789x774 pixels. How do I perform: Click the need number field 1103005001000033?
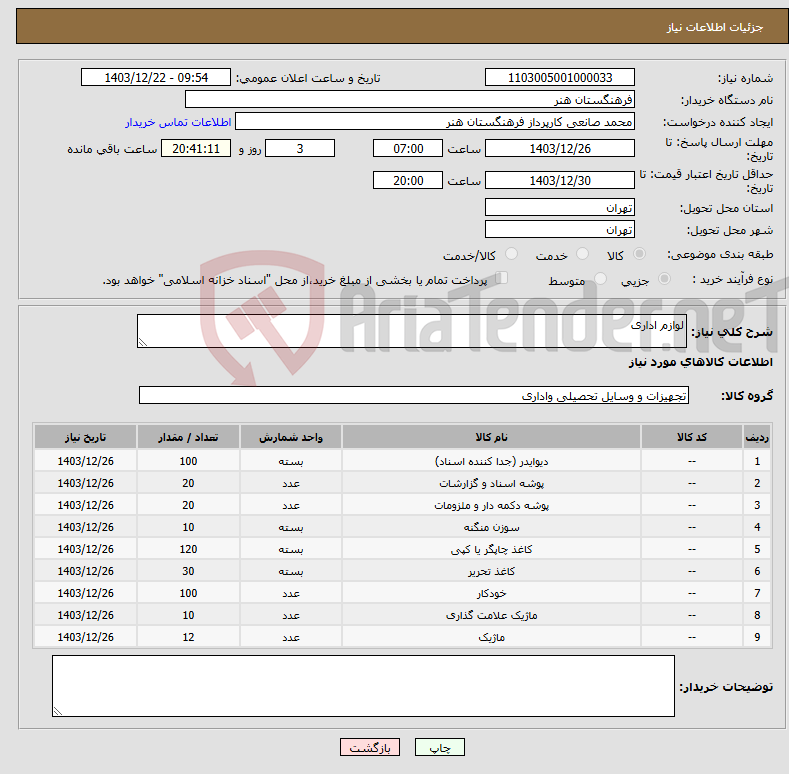tap(560, 78)
